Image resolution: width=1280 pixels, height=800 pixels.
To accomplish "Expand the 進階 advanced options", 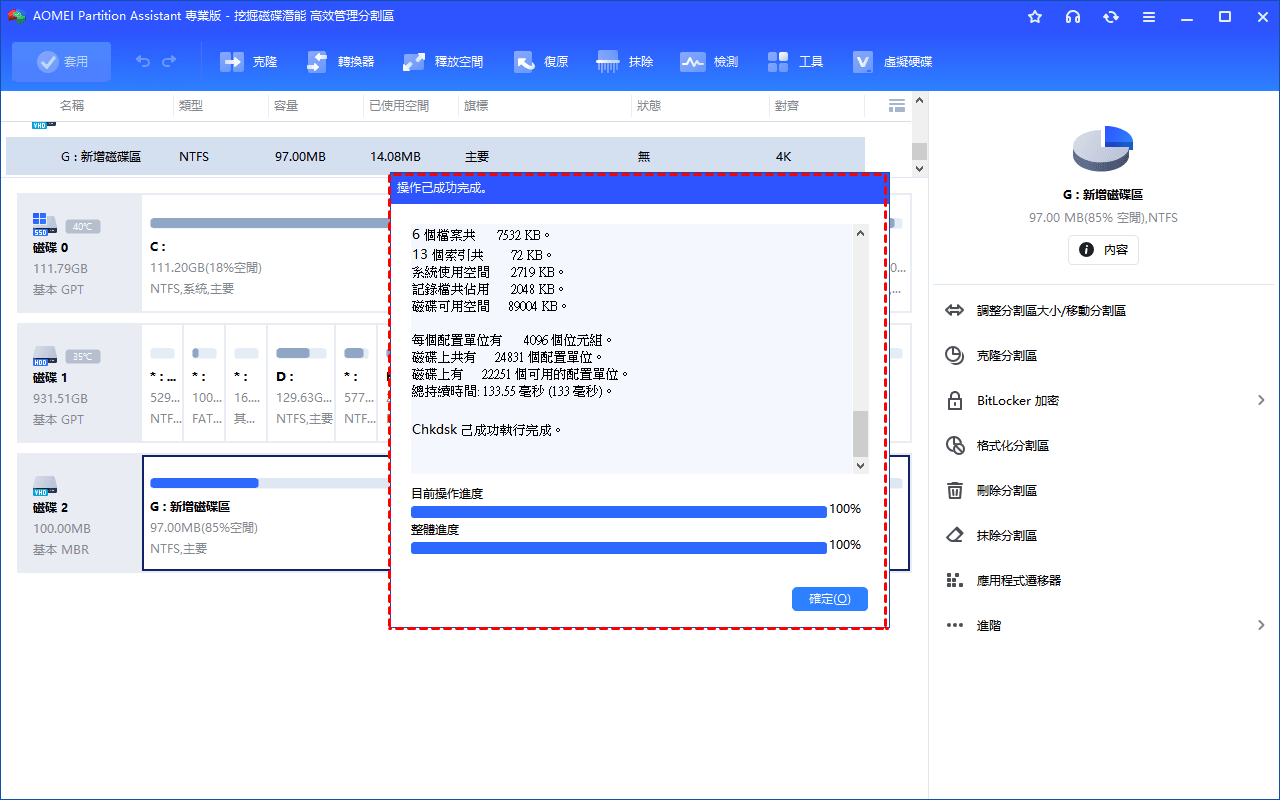I will pos(1260,626).
